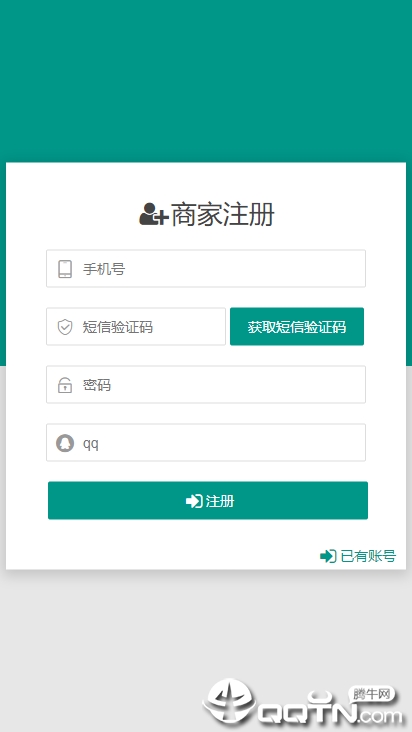
Task: Click the add-user icon beside 商家注册
Action: [x=153, y=214]
